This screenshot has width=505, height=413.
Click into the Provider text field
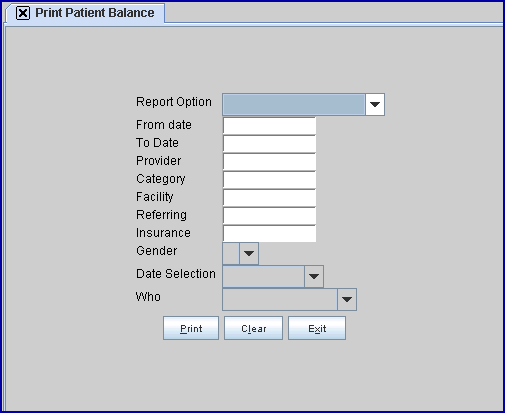[x=269, y=162]
